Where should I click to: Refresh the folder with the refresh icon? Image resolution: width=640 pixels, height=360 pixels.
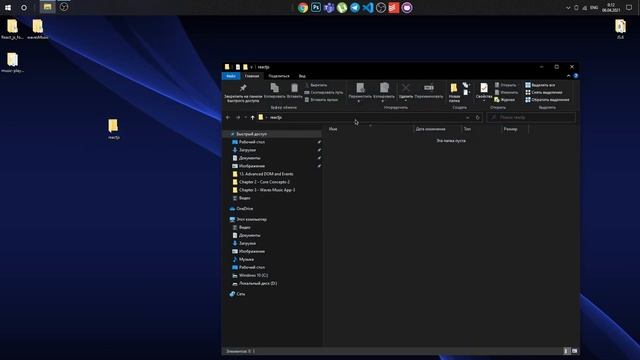(478, 118)
